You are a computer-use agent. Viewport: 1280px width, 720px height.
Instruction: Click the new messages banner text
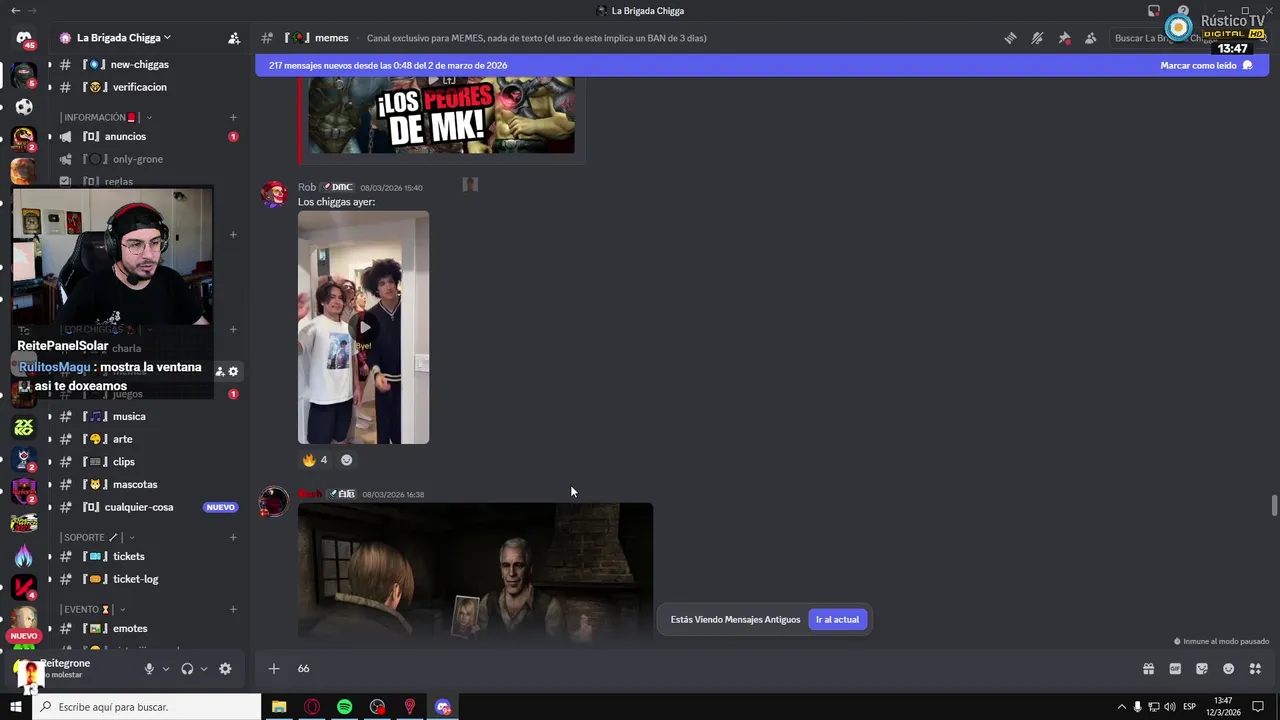(x=388, y=65)
